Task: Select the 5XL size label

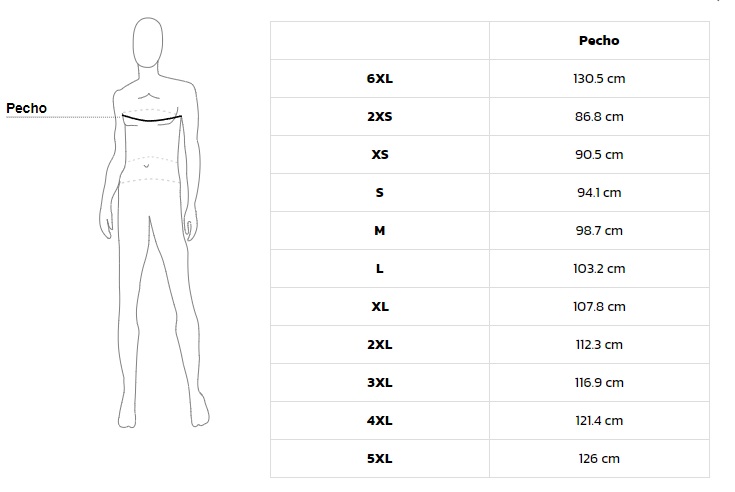Action: pyautogui.click(x=379, y=458)
